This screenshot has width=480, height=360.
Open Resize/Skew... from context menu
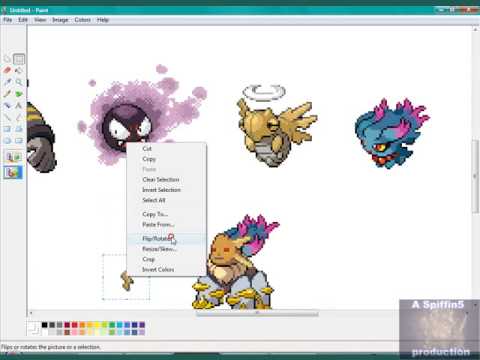point(167,249)
